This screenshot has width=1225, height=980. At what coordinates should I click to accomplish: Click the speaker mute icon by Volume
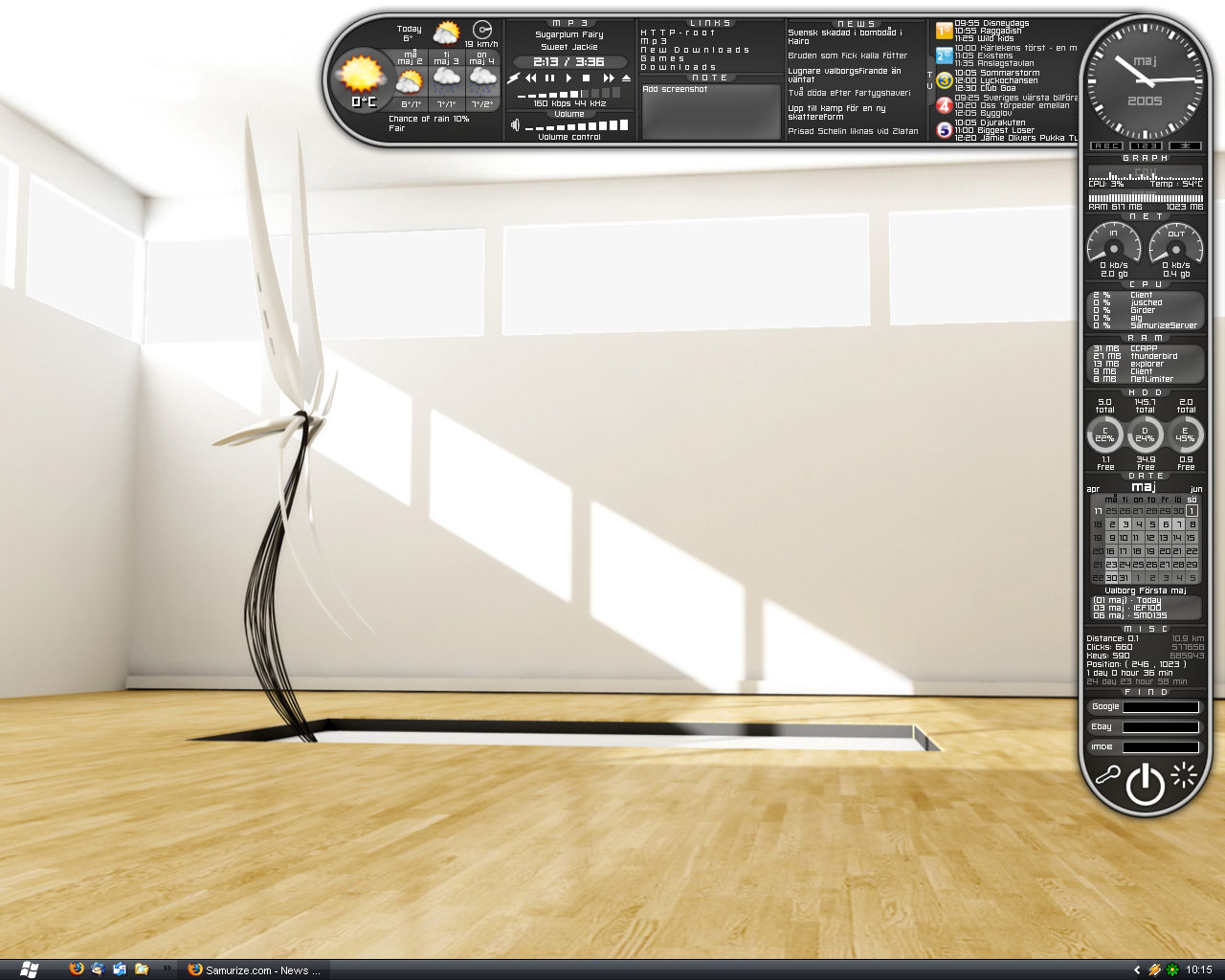515,124
